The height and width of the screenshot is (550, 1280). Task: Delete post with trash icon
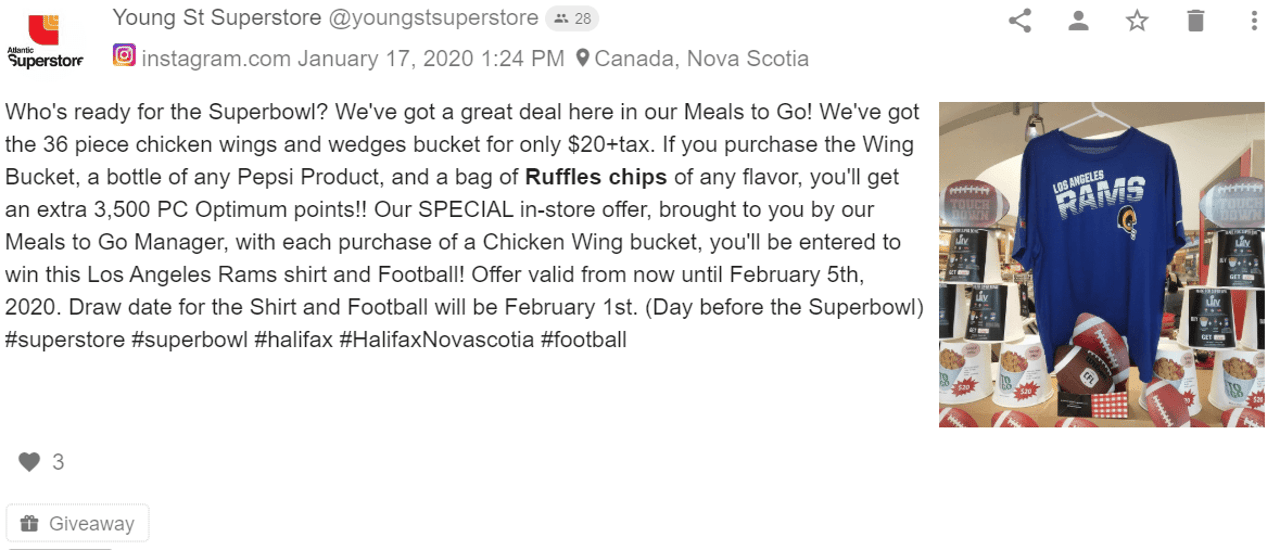[1196, 20]
